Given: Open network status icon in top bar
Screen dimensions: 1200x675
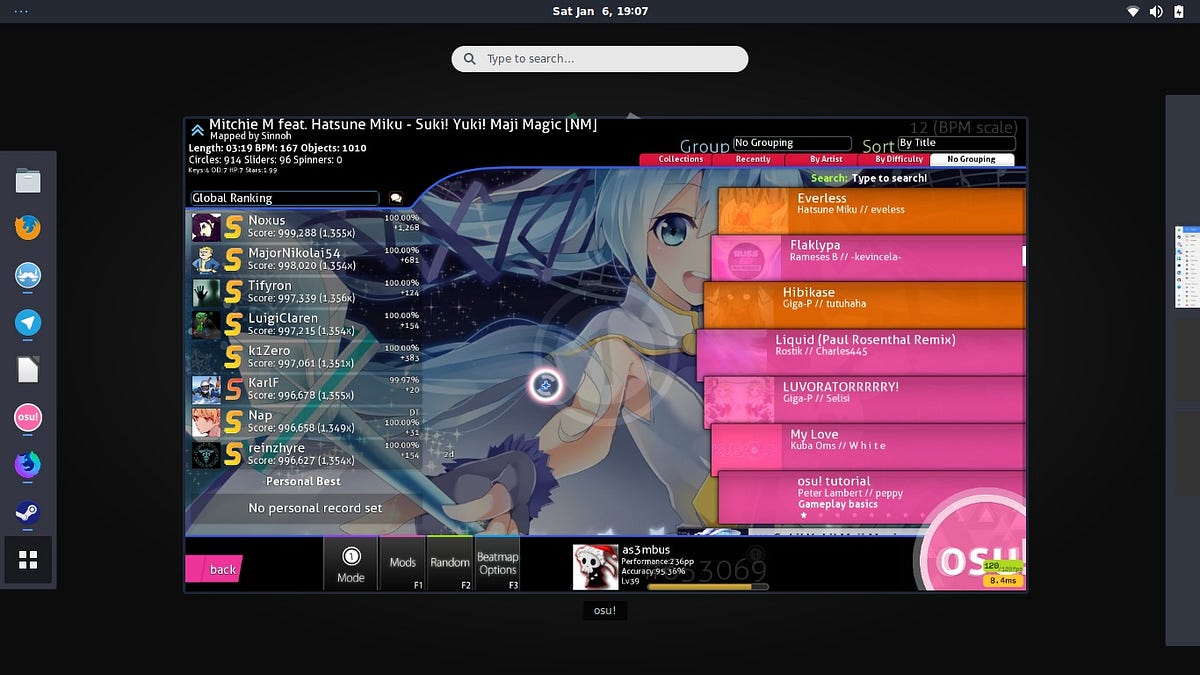Looking at the screenshot, I should [x=1133, y=11].
